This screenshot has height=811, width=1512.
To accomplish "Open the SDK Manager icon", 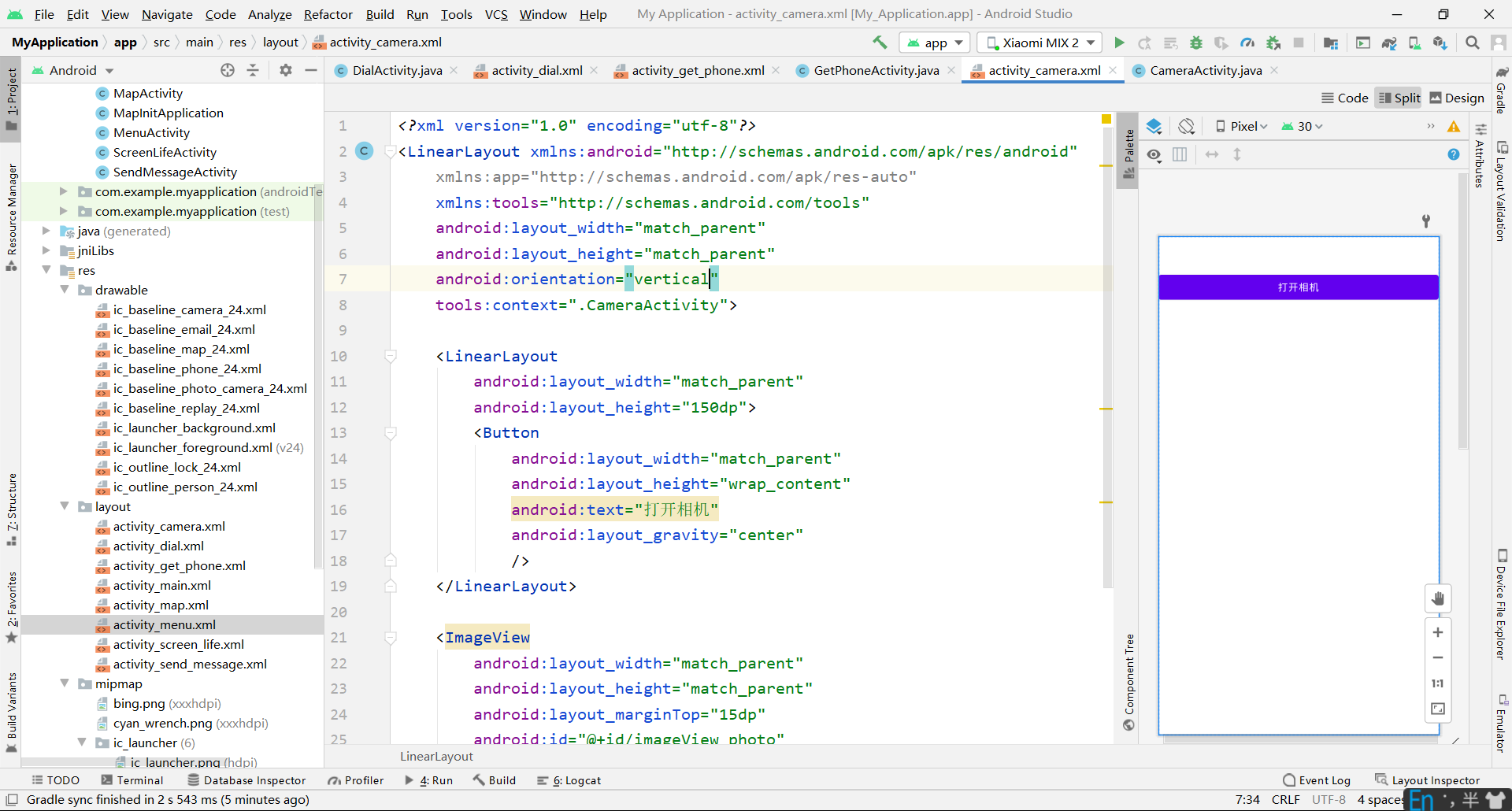I will coord(1440,43).
